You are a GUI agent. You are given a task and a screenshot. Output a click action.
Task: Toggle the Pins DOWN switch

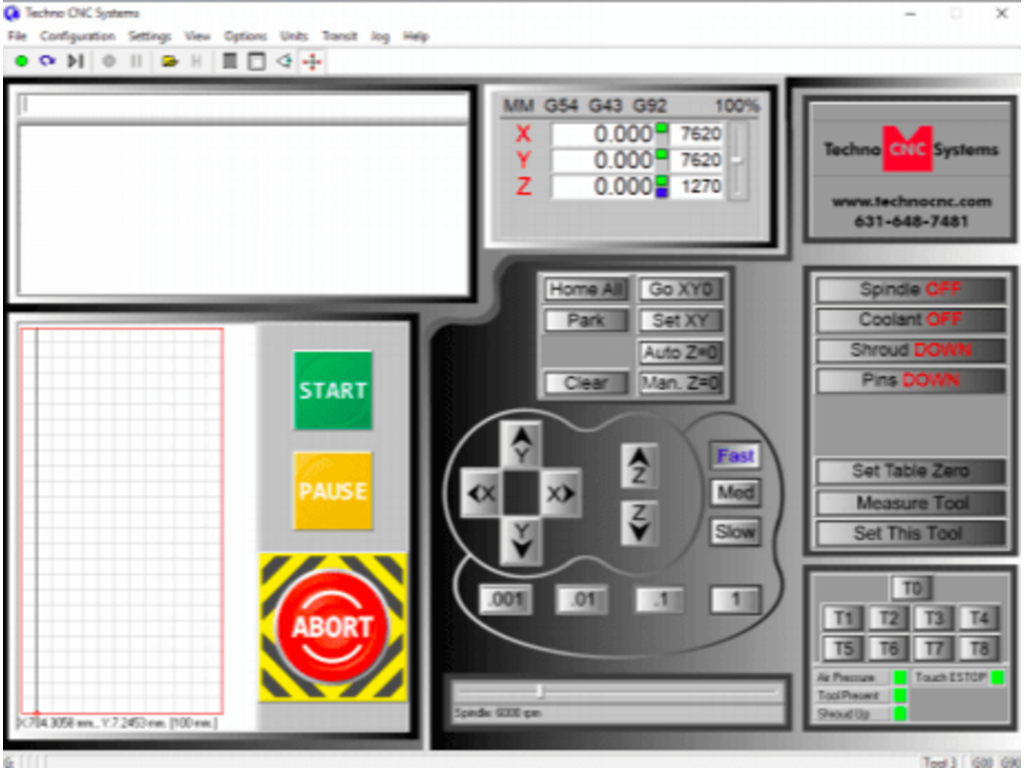[910, 381]
